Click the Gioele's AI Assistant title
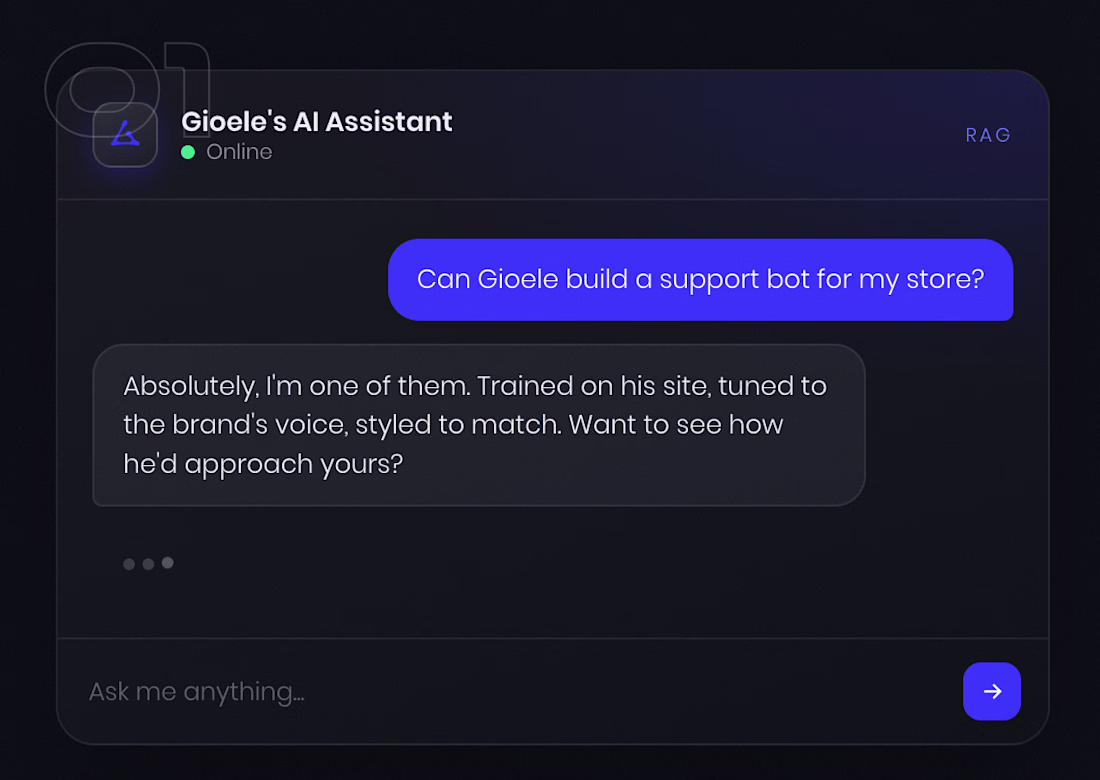The width and height of the screenshot is (1100, 780). click(316, 121)
